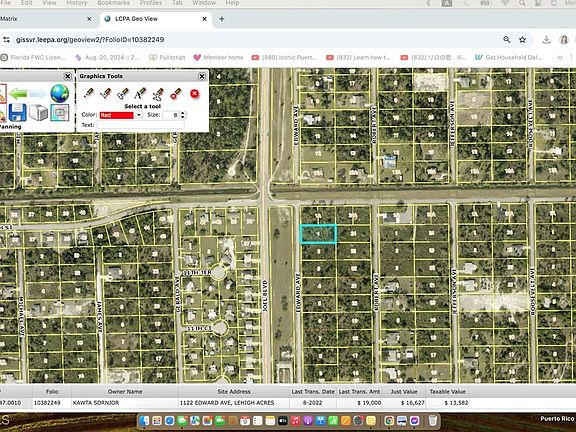Click folio value 10382249
The width and height of the screenshot is (576, 432).
point(47,403)
